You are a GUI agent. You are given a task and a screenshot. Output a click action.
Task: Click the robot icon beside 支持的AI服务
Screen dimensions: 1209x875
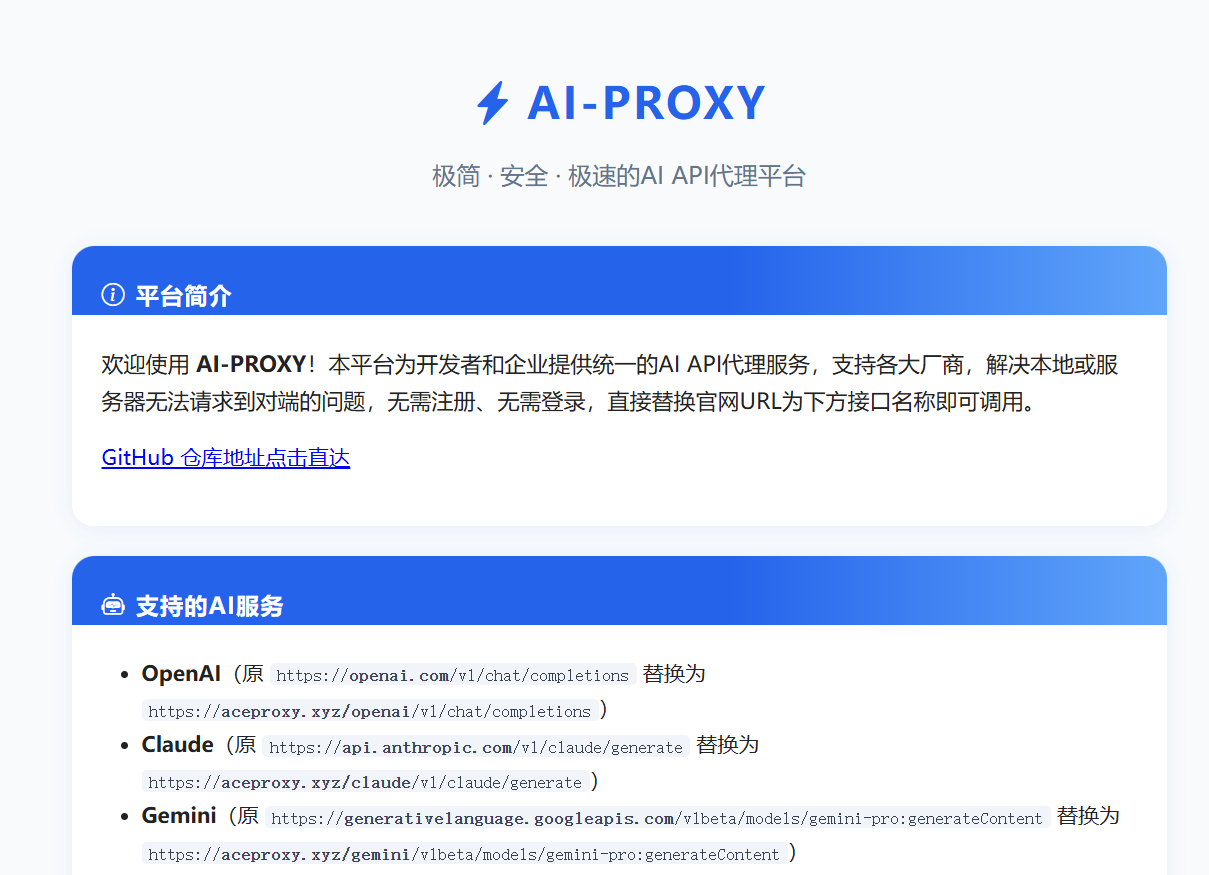[113, 605]
